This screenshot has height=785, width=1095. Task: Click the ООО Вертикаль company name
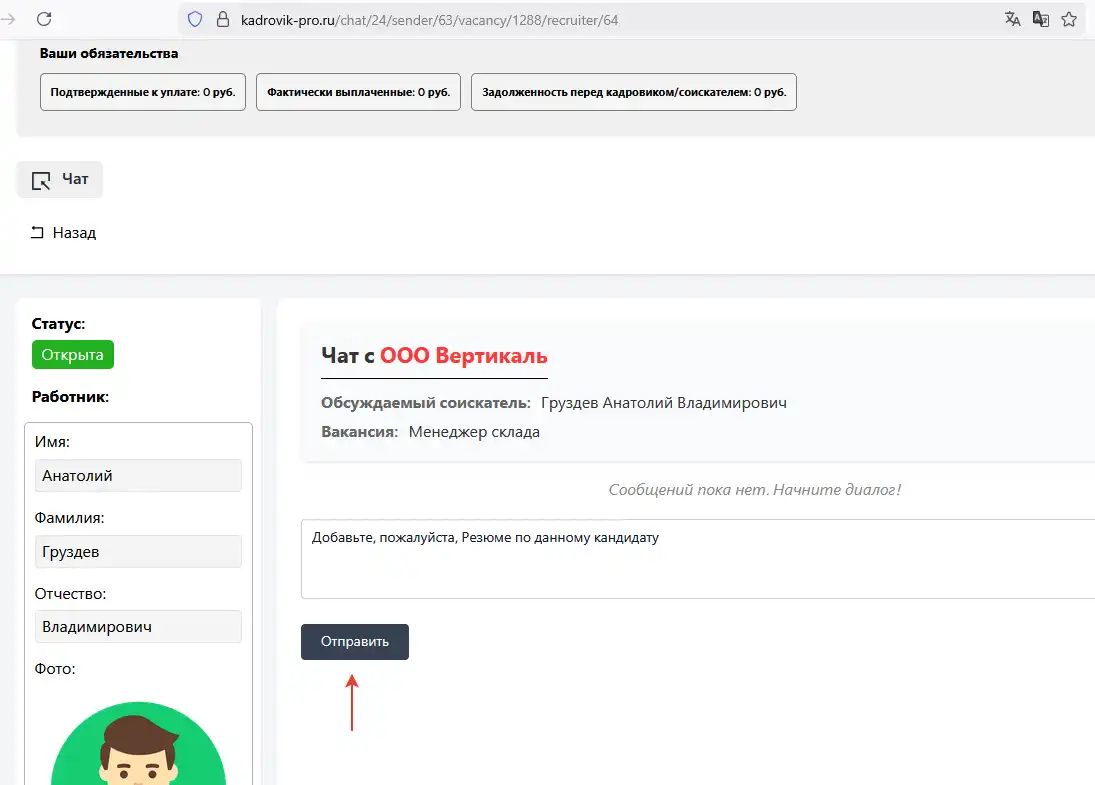pos(464,356)
